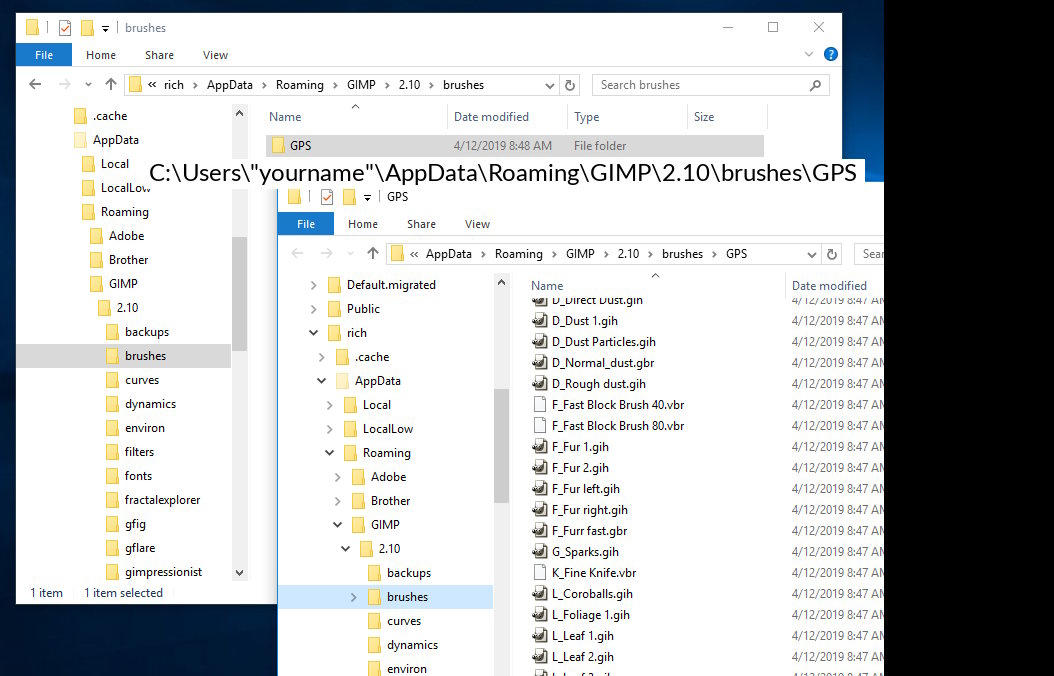Open recent locations dropdown in brushes window
Image resolution: width=1054 pixels, height=676 pixels.
[88, 85]
